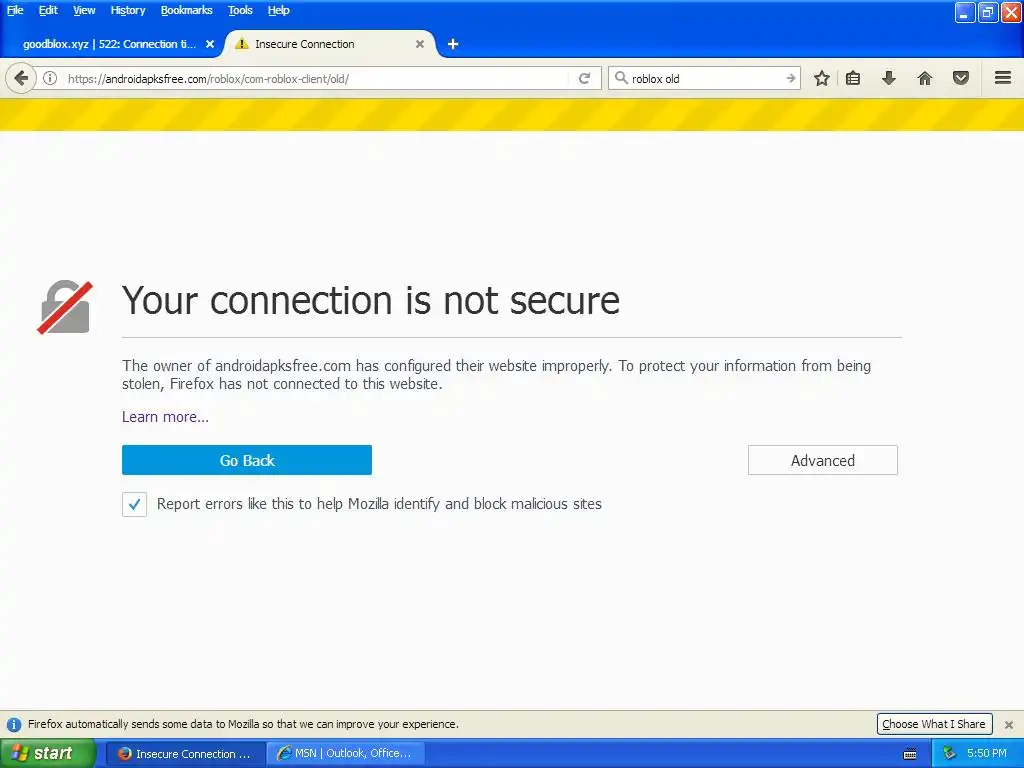This screenshot has width=1024, height=768.
Task: Close the Insecure Connection tab
Action: (x=420, y=44)
